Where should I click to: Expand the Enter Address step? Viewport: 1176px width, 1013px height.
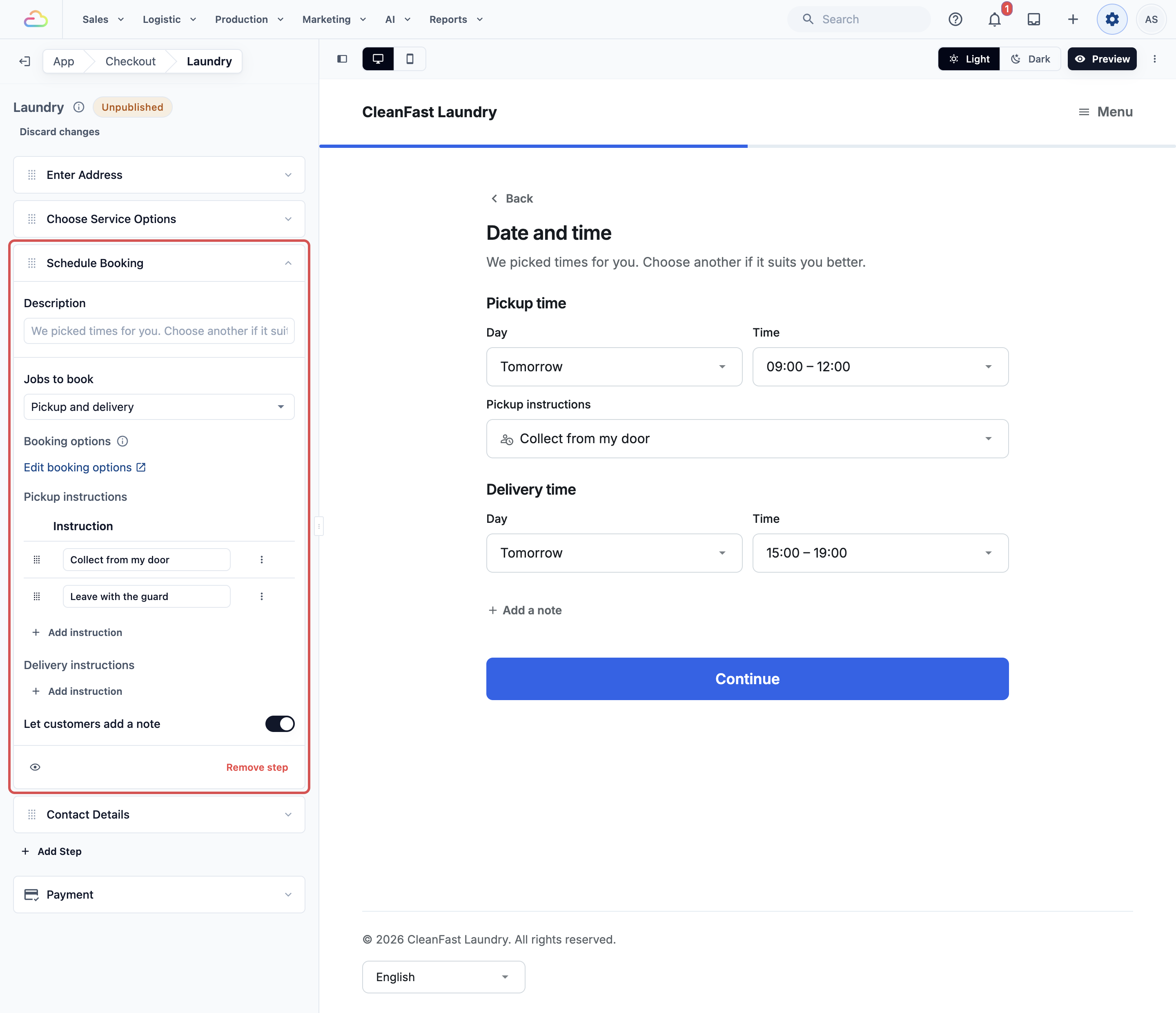pyautogui.click(x=288, y=175)
